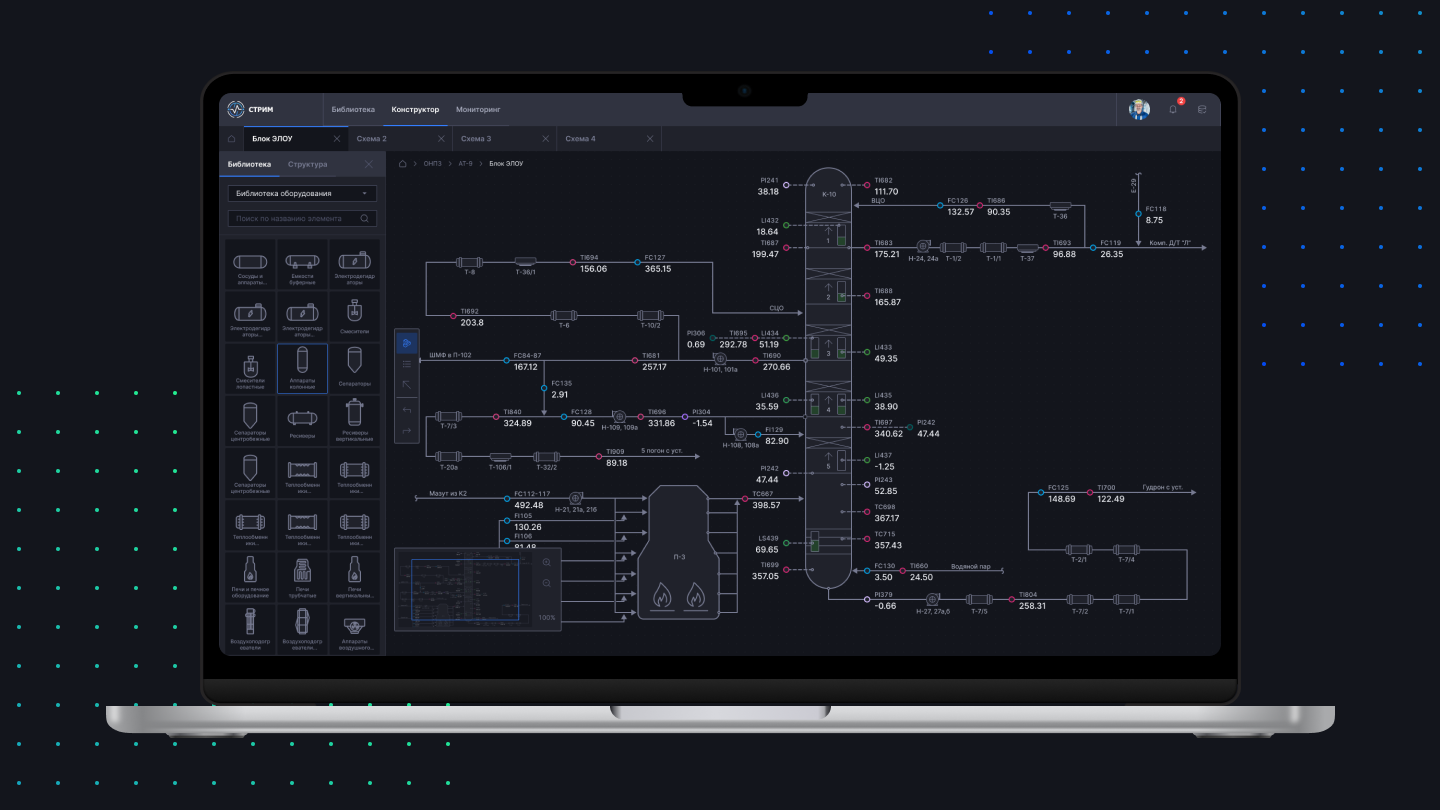This screenshot has width=1440, height=810.
Task: Select the «Воздухоподогреватели» library icon
Action: (250, 628)
